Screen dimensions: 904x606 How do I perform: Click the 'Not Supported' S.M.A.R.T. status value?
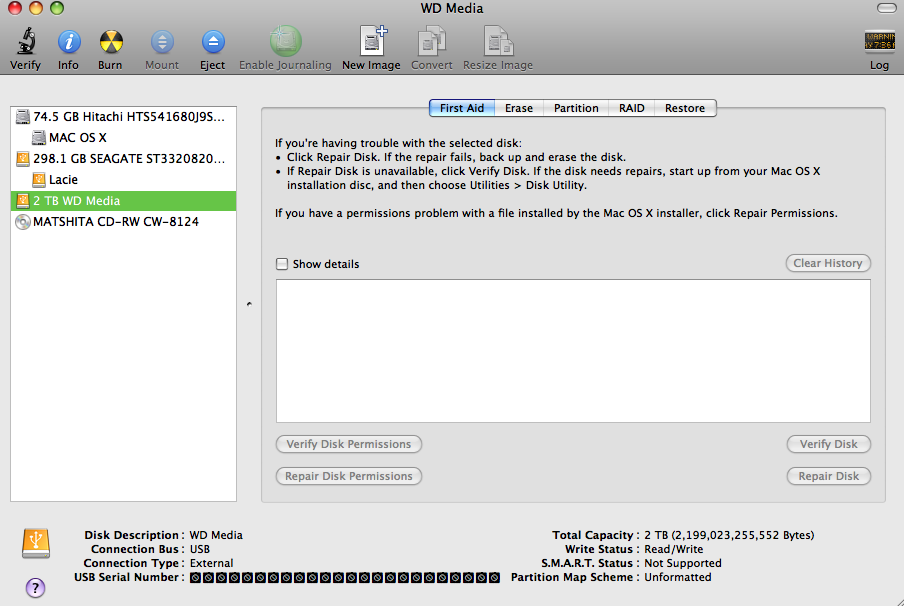pyautogui.click(x=683, y=563)
